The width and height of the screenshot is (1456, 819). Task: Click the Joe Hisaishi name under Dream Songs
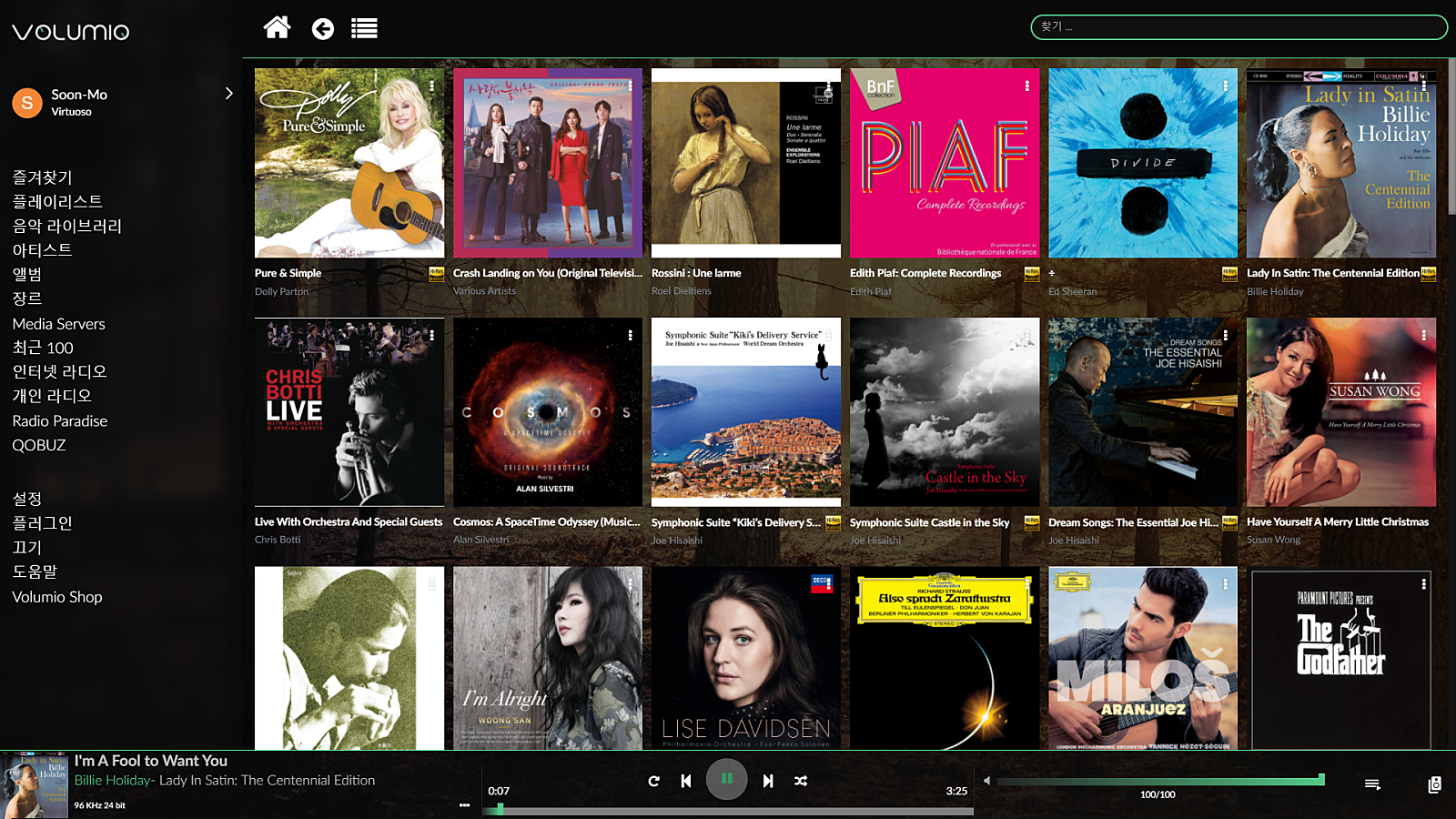(1074, 541)
